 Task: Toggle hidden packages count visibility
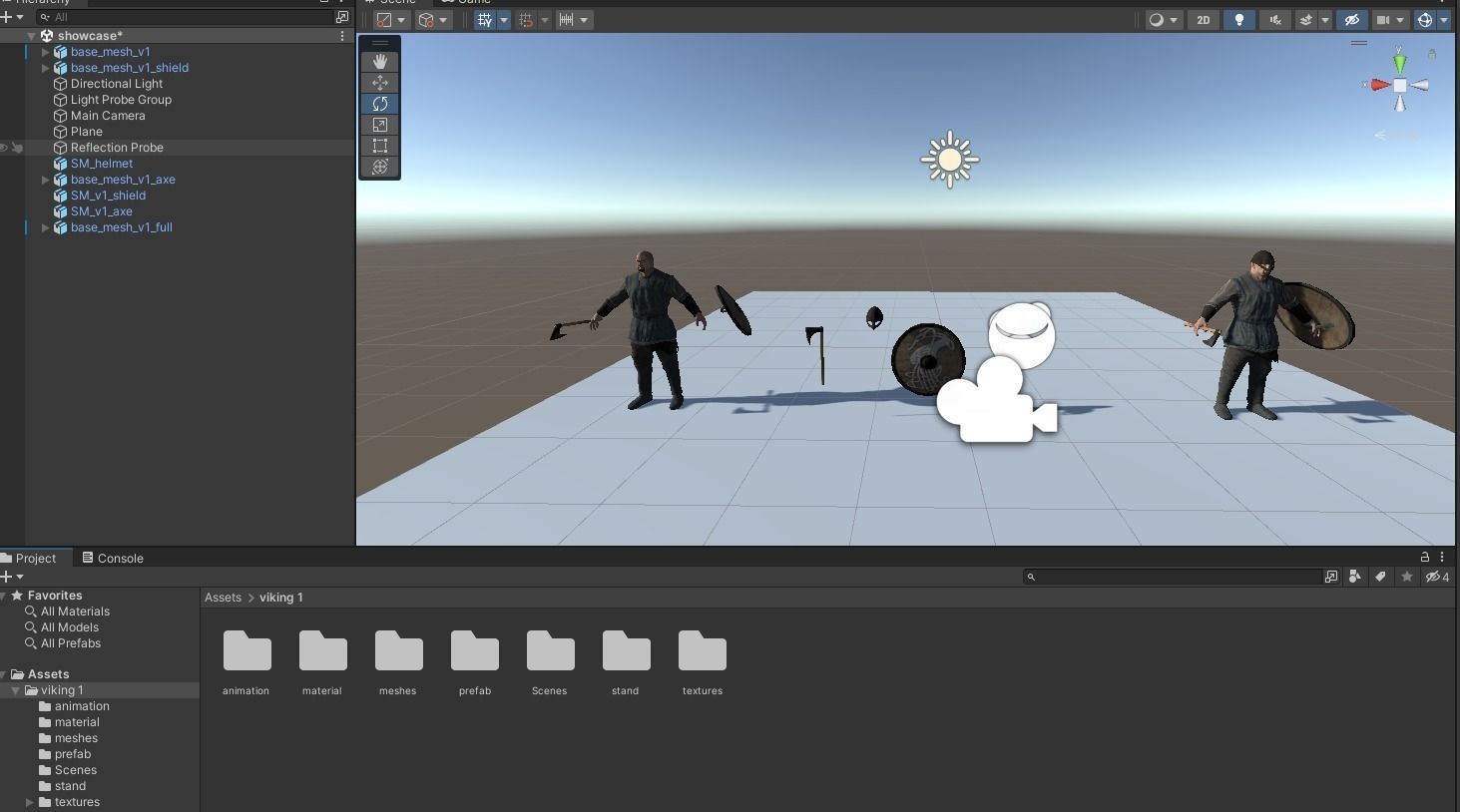(1437, 577)
